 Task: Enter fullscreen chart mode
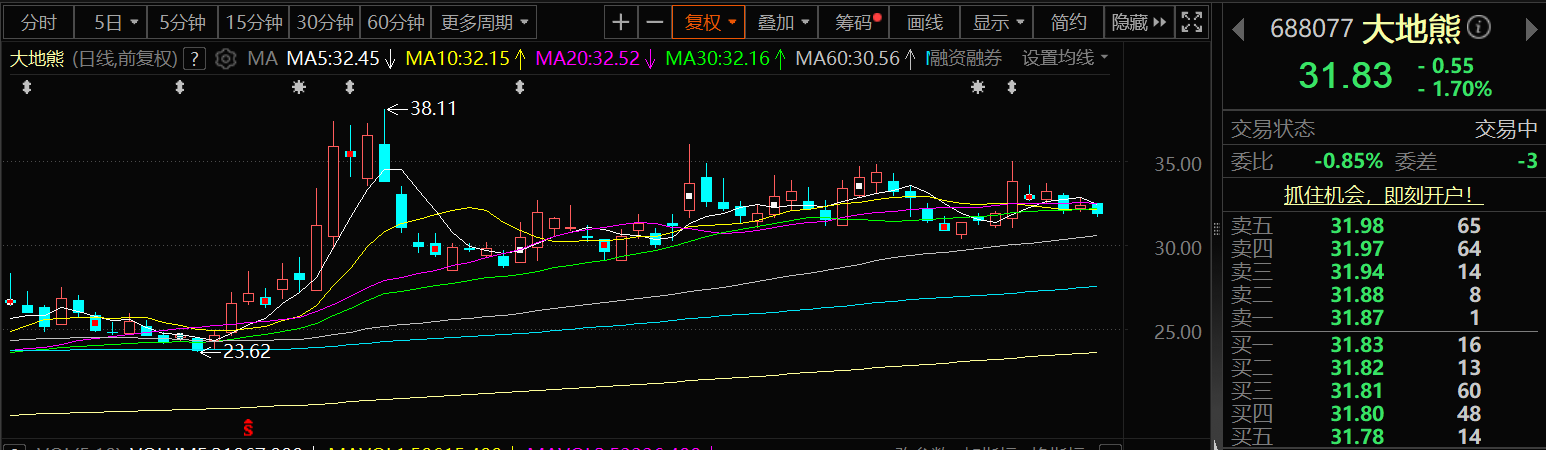tap(1191, 22)
